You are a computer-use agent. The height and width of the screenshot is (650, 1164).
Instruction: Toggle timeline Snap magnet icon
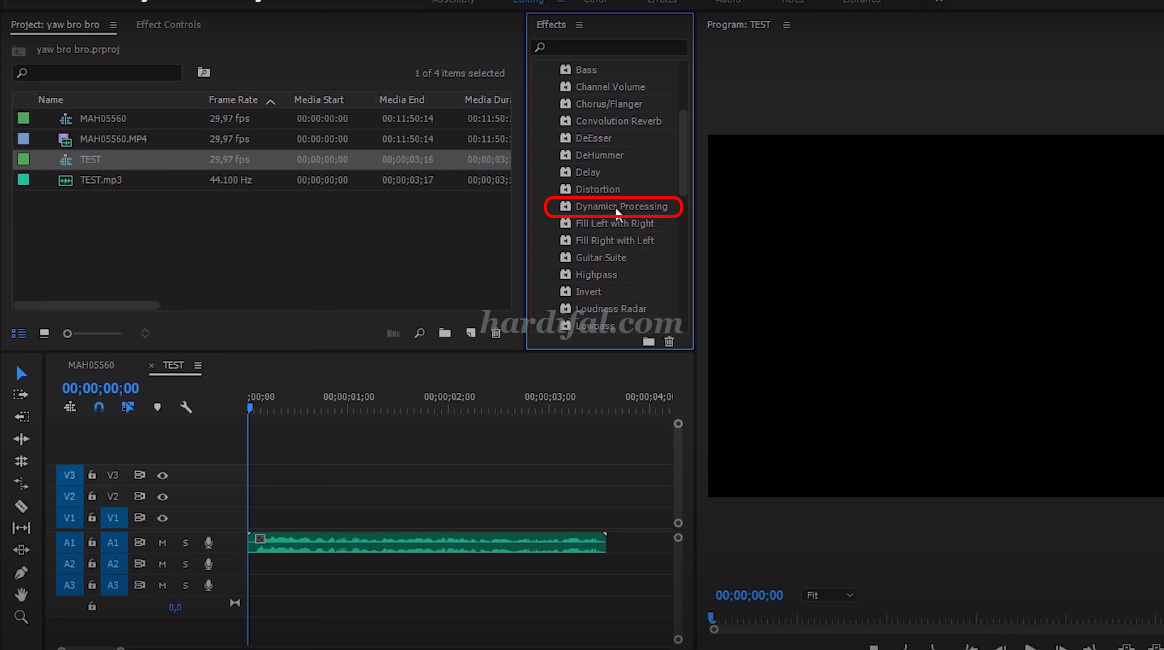coord(99,407)
